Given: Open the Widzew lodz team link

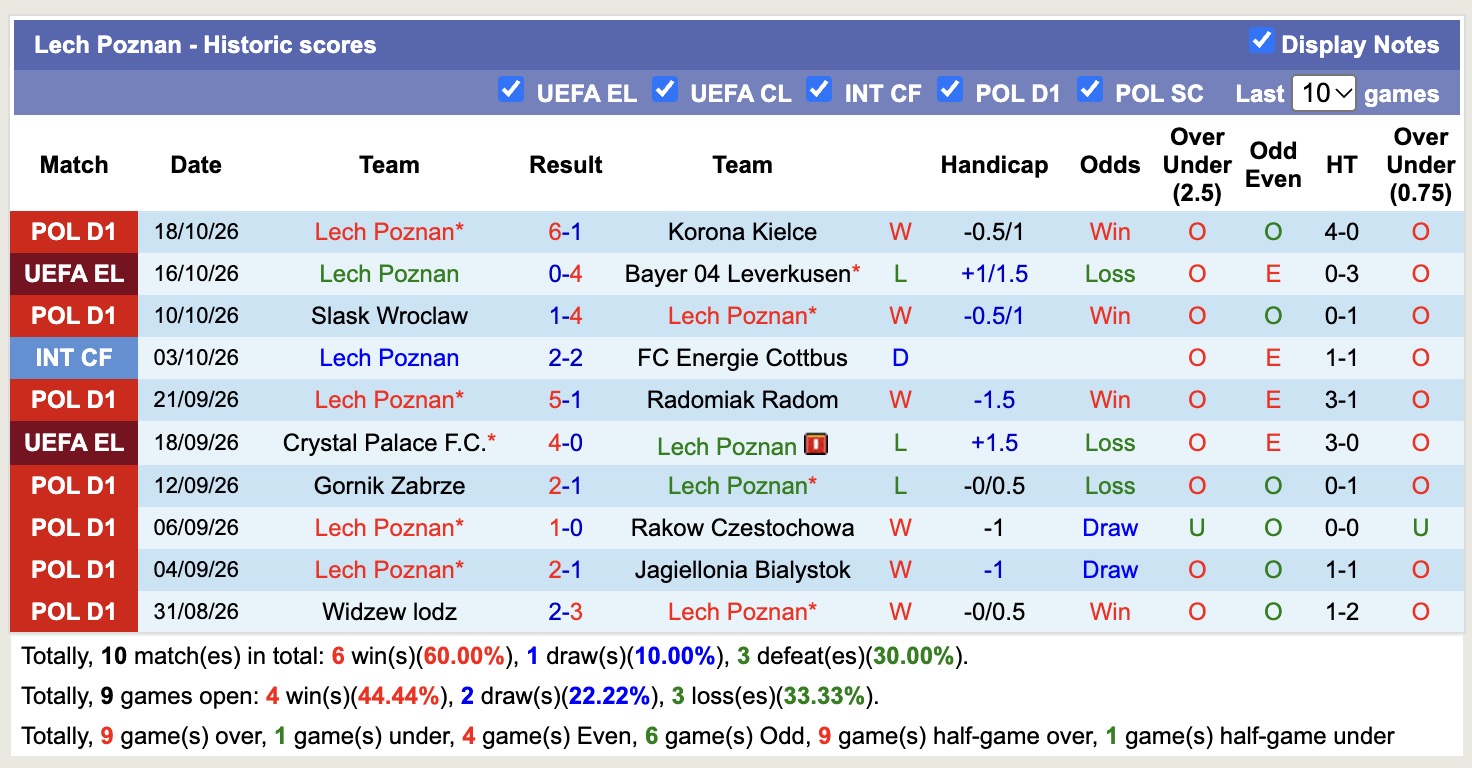Looking at the screenshot, I should tap(389, 612).
